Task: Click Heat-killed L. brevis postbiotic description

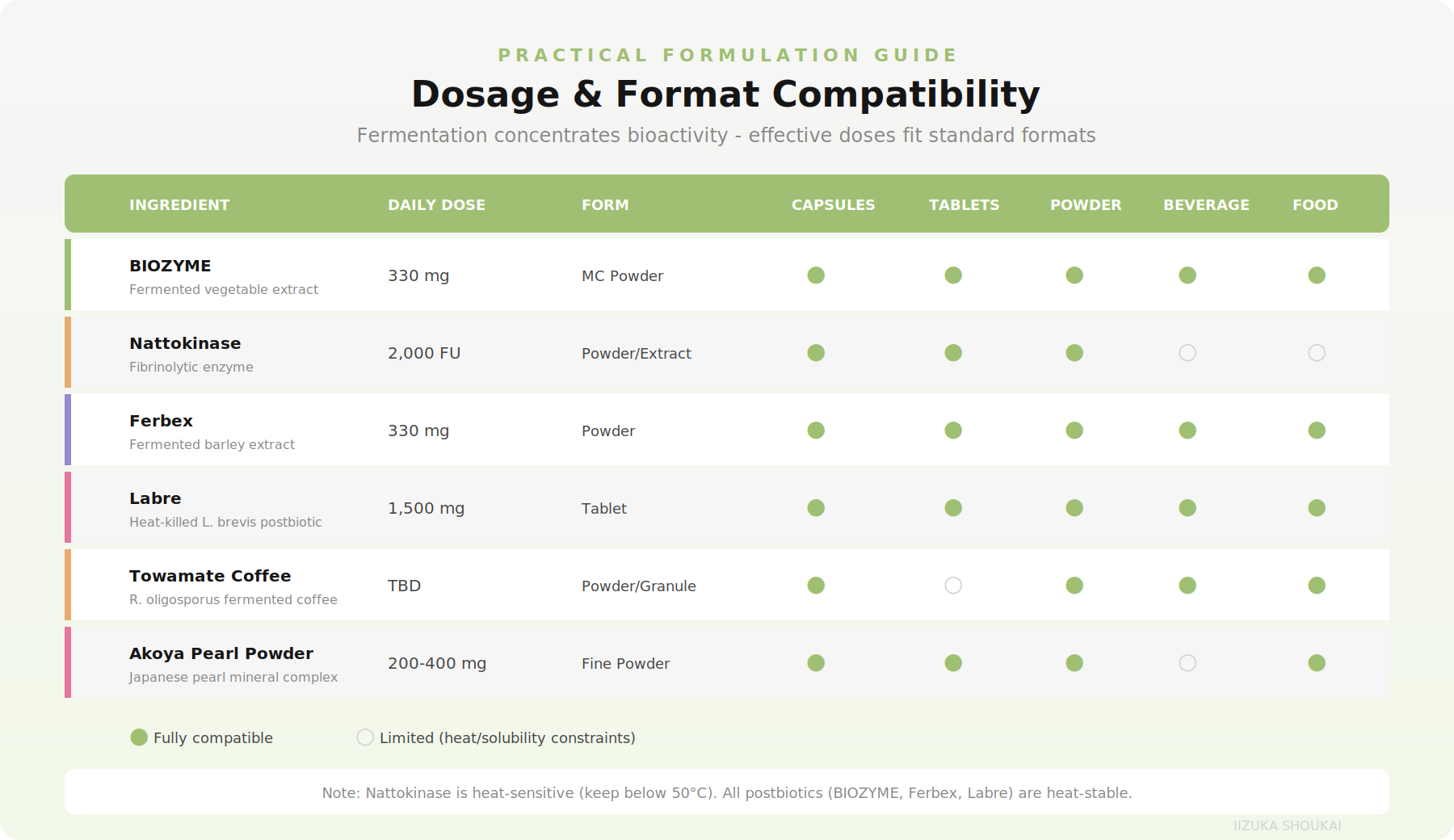Action: [225, 522]
